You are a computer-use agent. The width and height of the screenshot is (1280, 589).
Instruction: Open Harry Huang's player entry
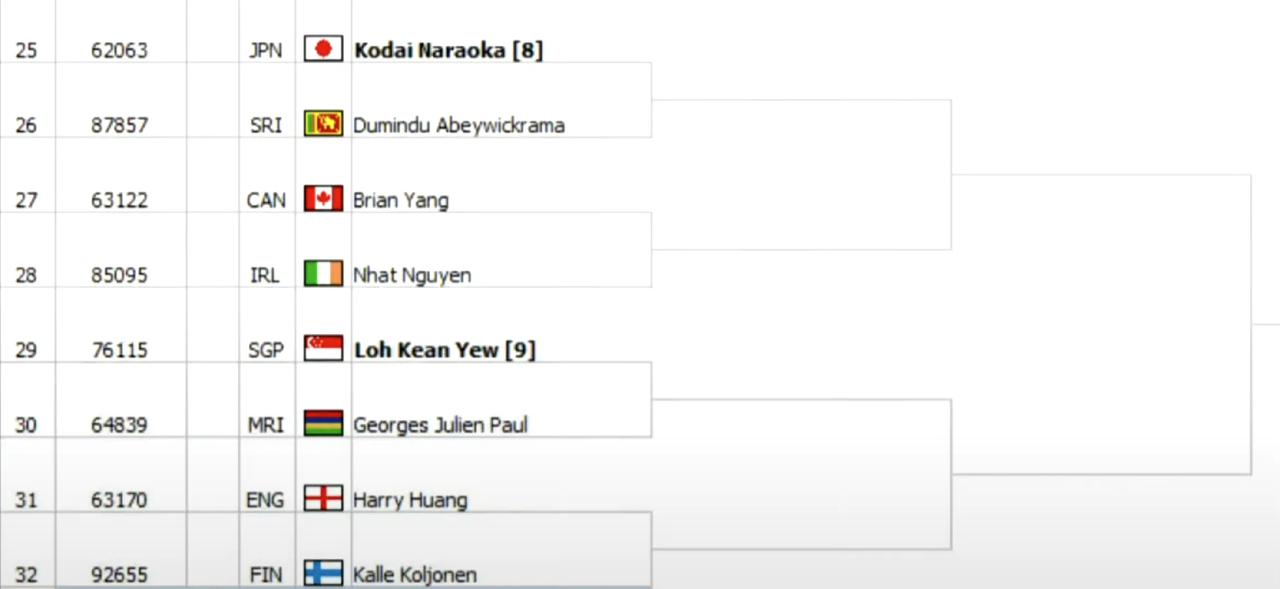tap(410, 500)
